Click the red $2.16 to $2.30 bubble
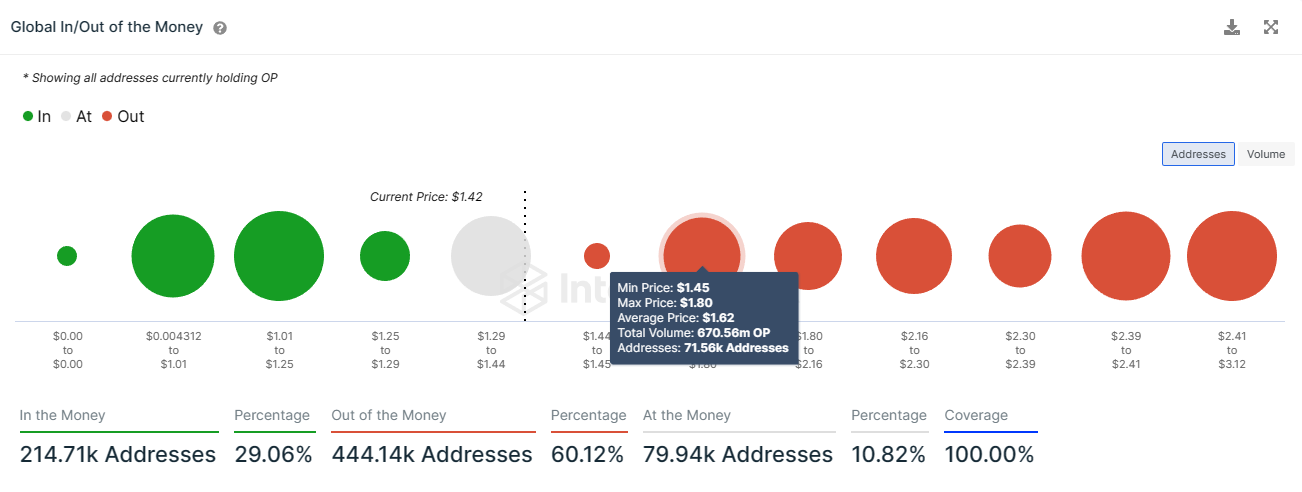 [x=914, y=256]
